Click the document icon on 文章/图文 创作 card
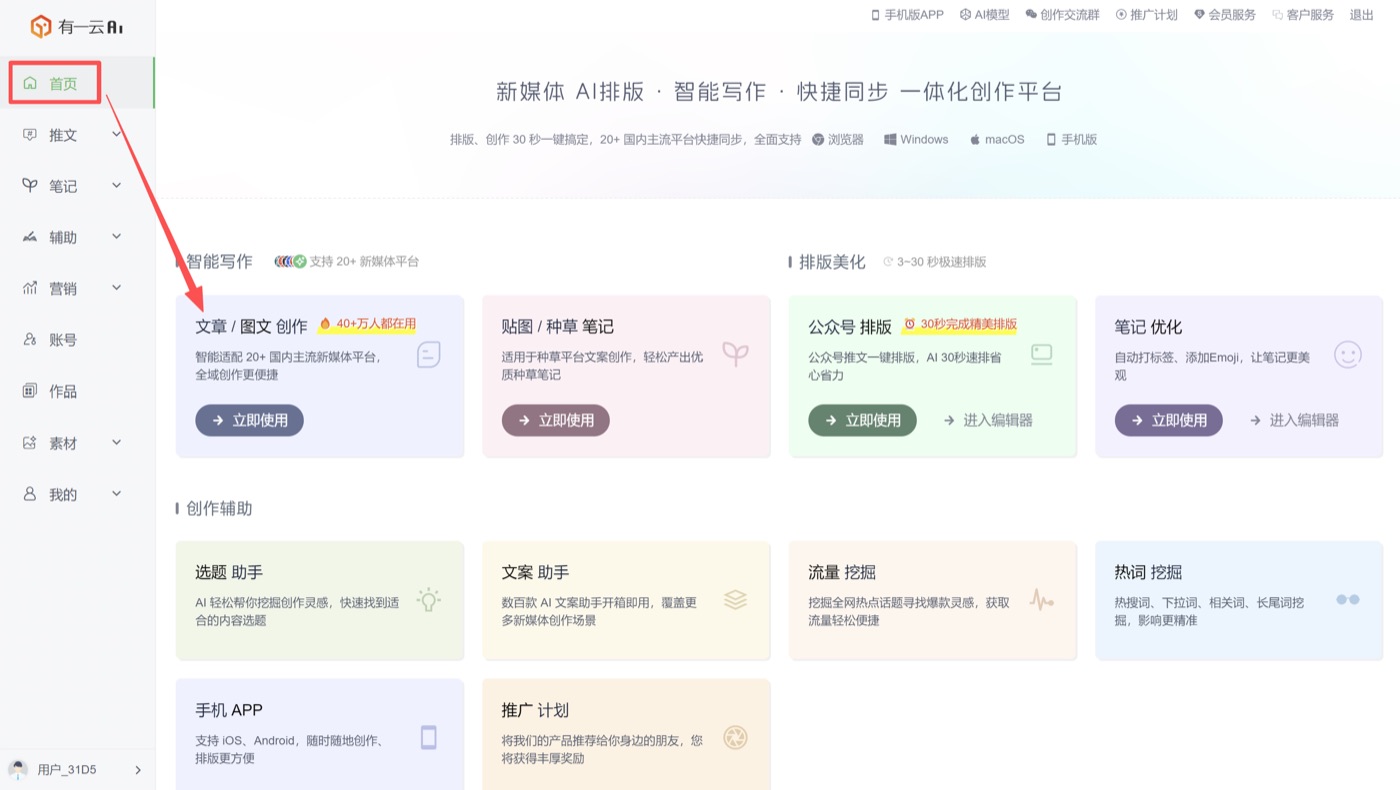 [429, 354]
